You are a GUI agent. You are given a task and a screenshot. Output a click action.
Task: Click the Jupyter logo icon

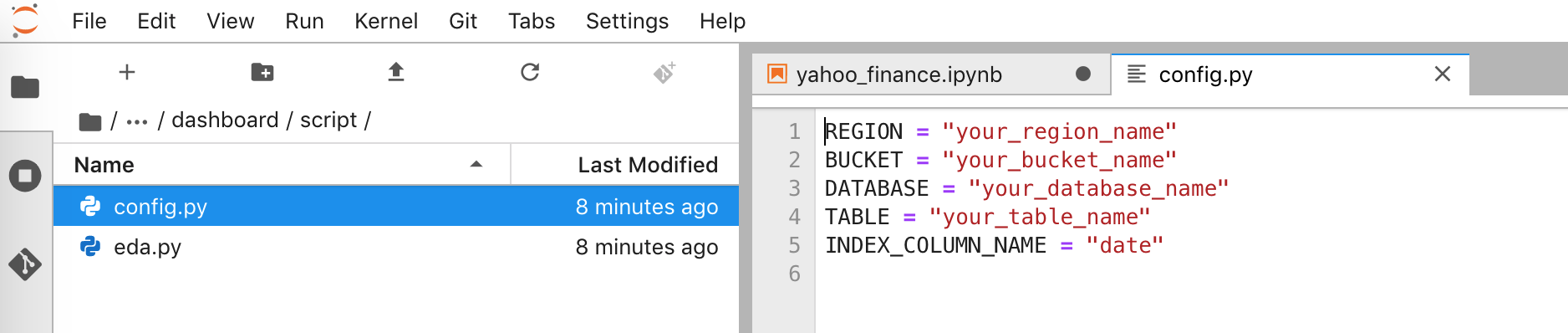[x=25, y=20]
